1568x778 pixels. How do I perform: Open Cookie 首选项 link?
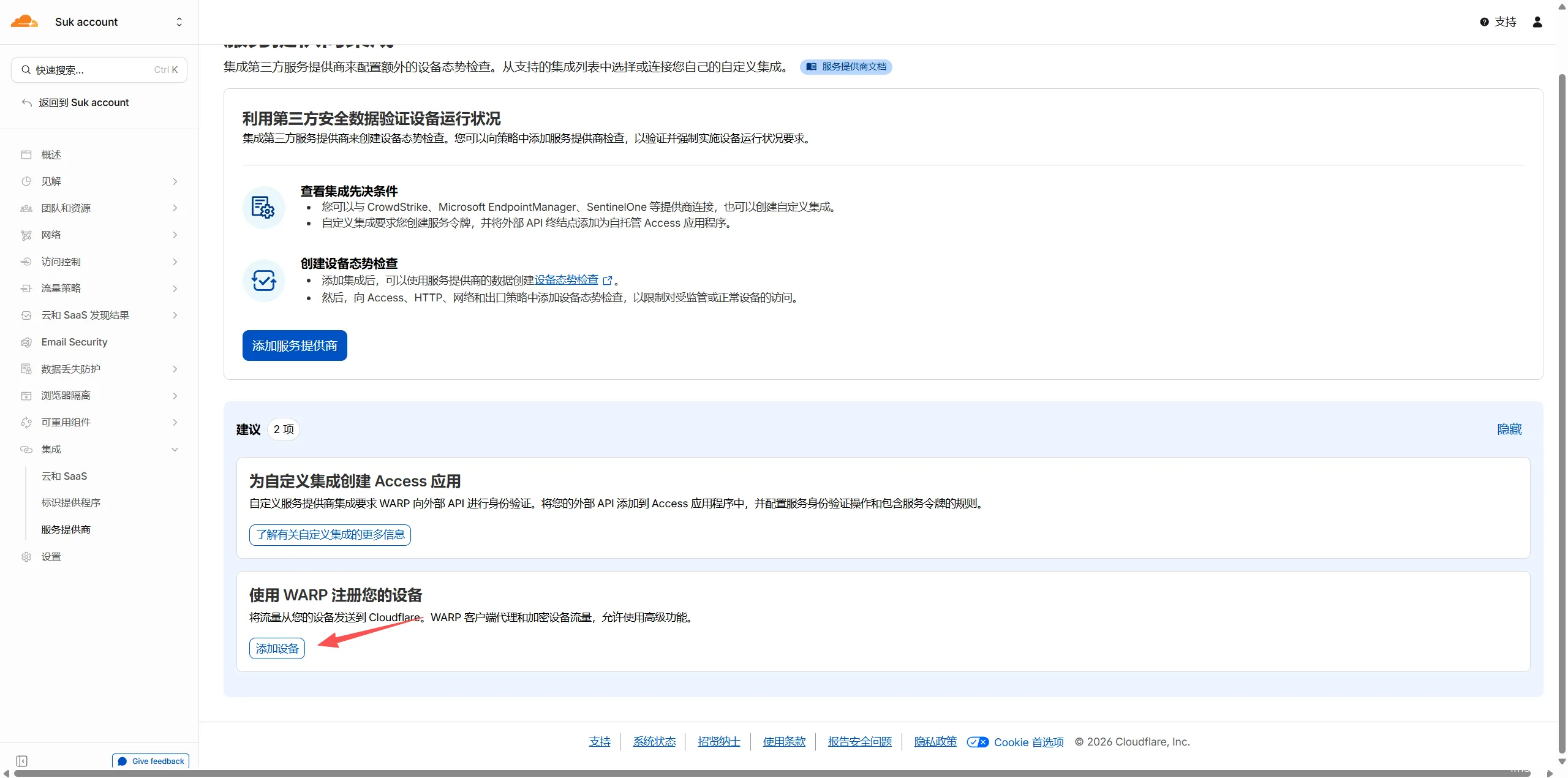(x=1029, y=742)
